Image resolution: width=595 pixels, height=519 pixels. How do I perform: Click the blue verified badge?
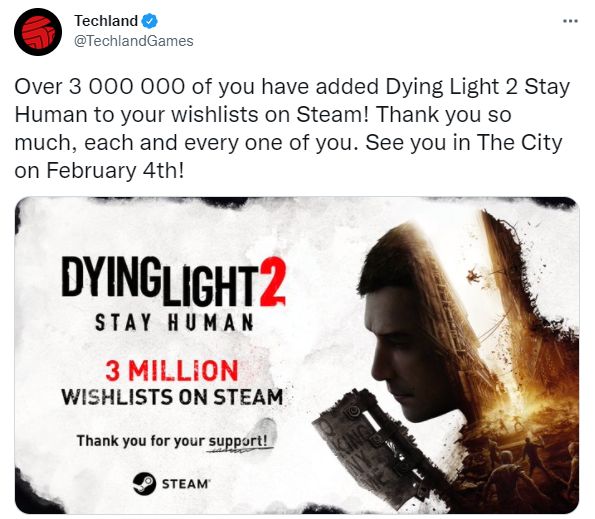(150, 21)
